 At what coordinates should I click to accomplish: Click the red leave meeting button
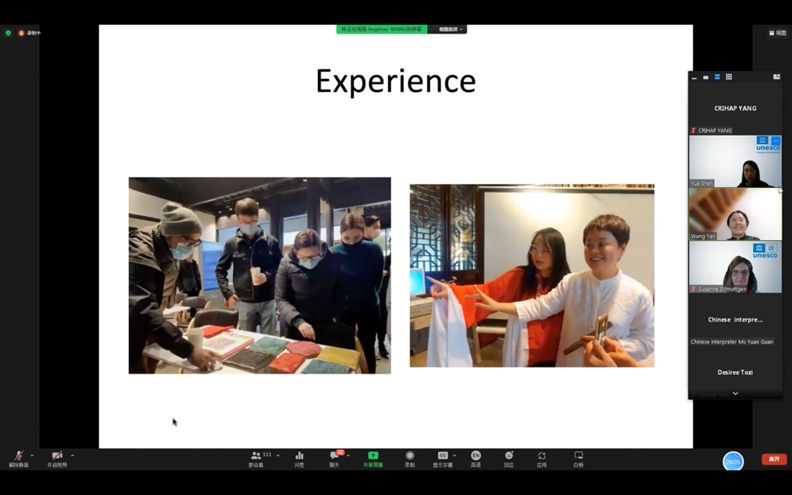coord(774,459)
